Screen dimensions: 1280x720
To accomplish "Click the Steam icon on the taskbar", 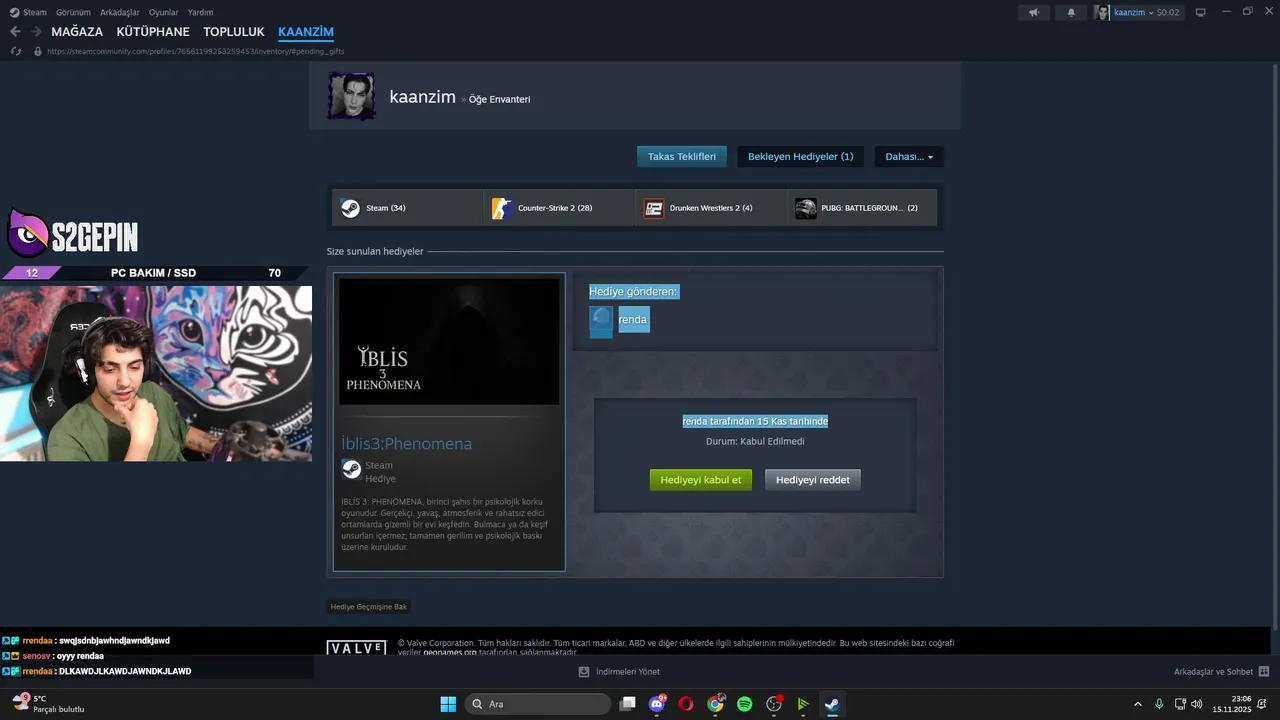I will (x=831, y=704).
